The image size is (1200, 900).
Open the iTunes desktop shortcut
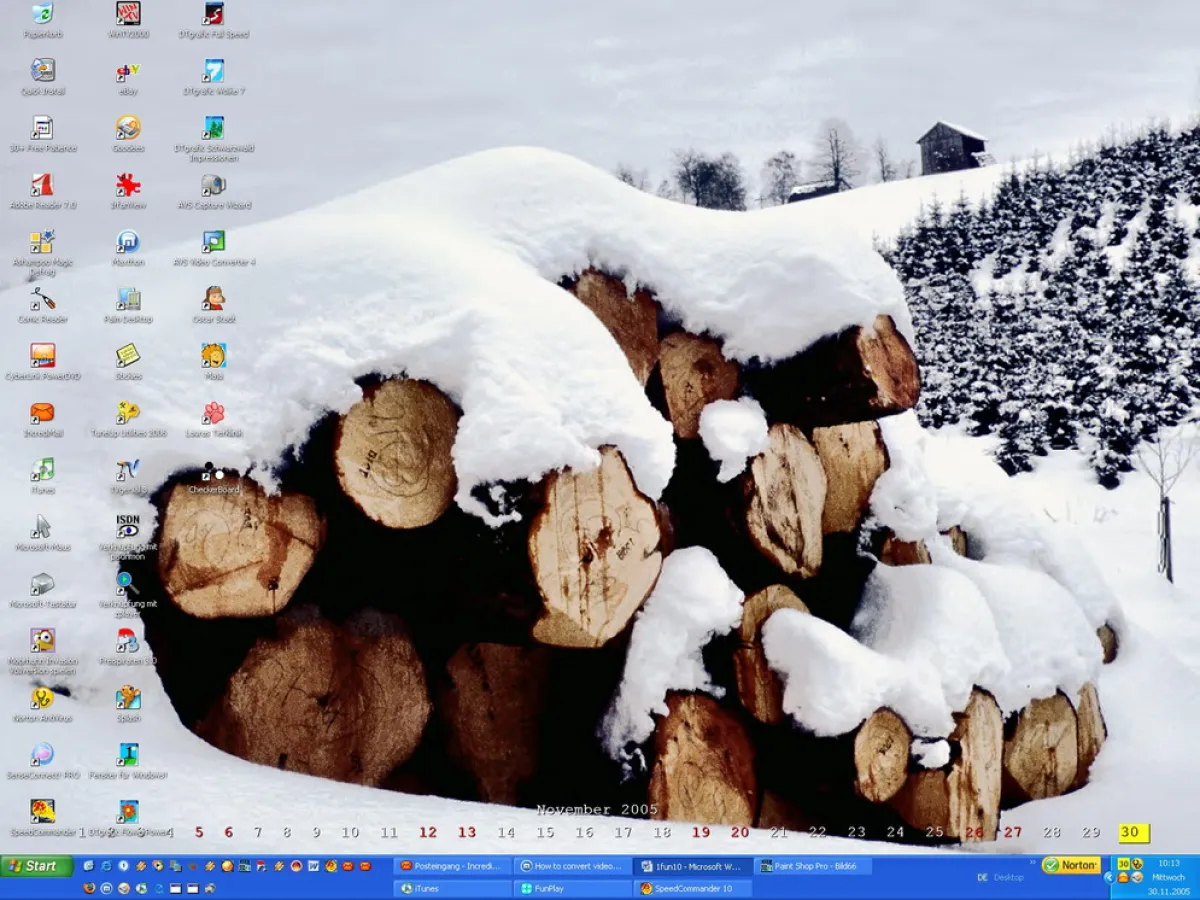42,471
